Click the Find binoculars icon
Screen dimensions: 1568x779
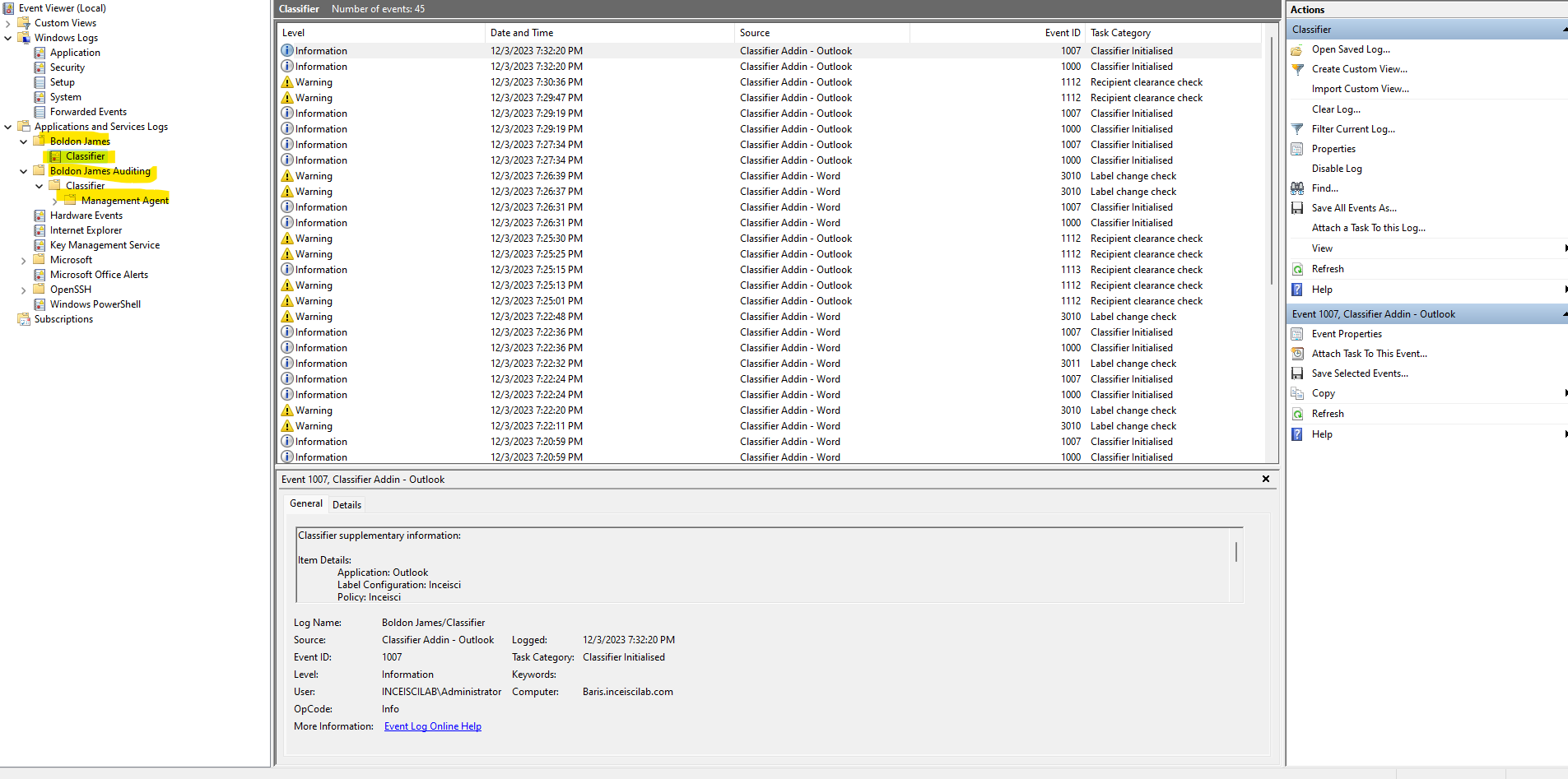pyautogui.click(x=1297, y=188)
